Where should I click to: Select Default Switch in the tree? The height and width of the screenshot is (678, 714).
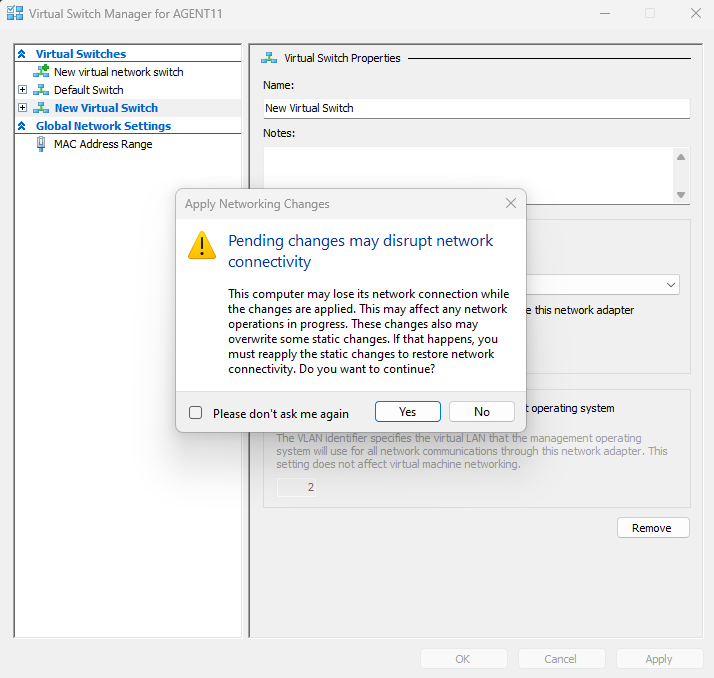point(88,90)
